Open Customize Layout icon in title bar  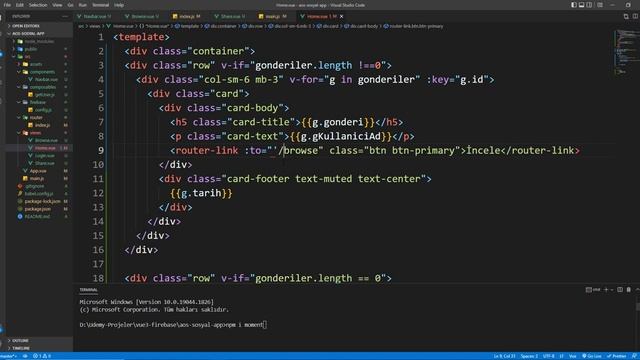[600, 5]
